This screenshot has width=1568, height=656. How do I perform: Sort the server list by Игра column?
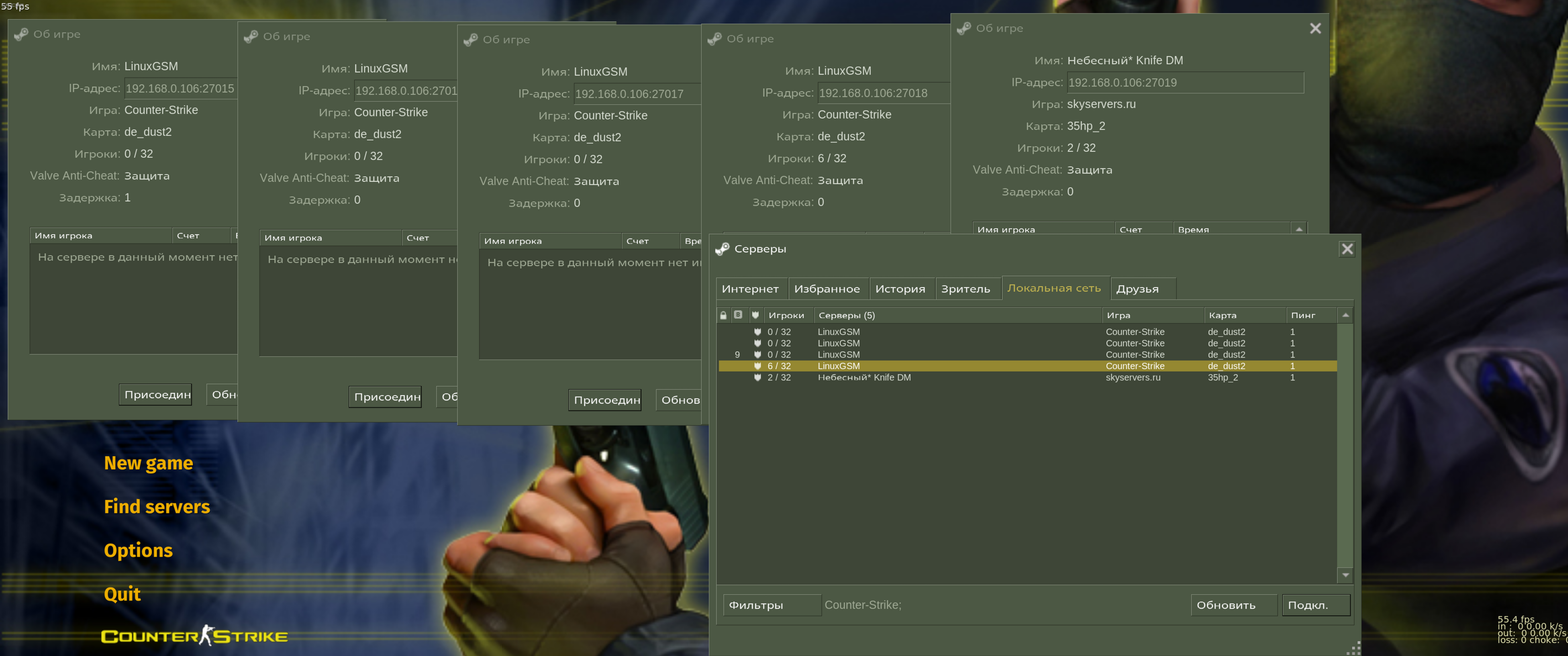pyautogui.click(x=1152, y=315)
